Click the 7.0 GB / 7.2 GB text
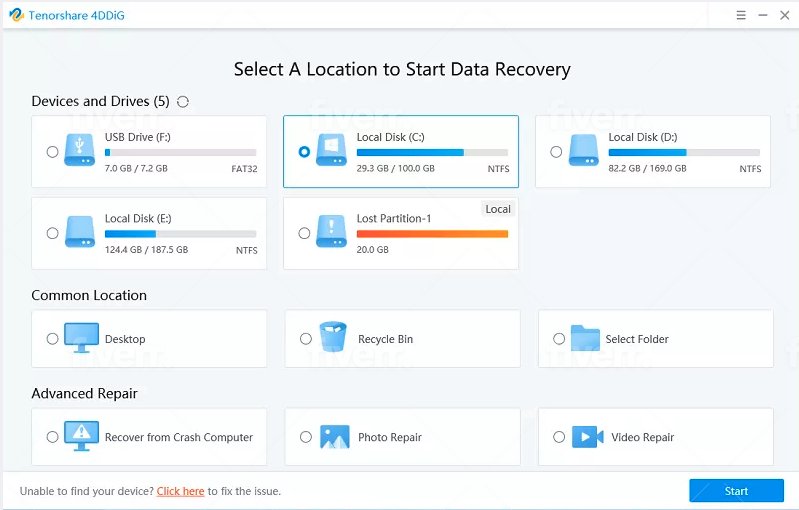This screenshot has height=510, width=799. [136, 168]
